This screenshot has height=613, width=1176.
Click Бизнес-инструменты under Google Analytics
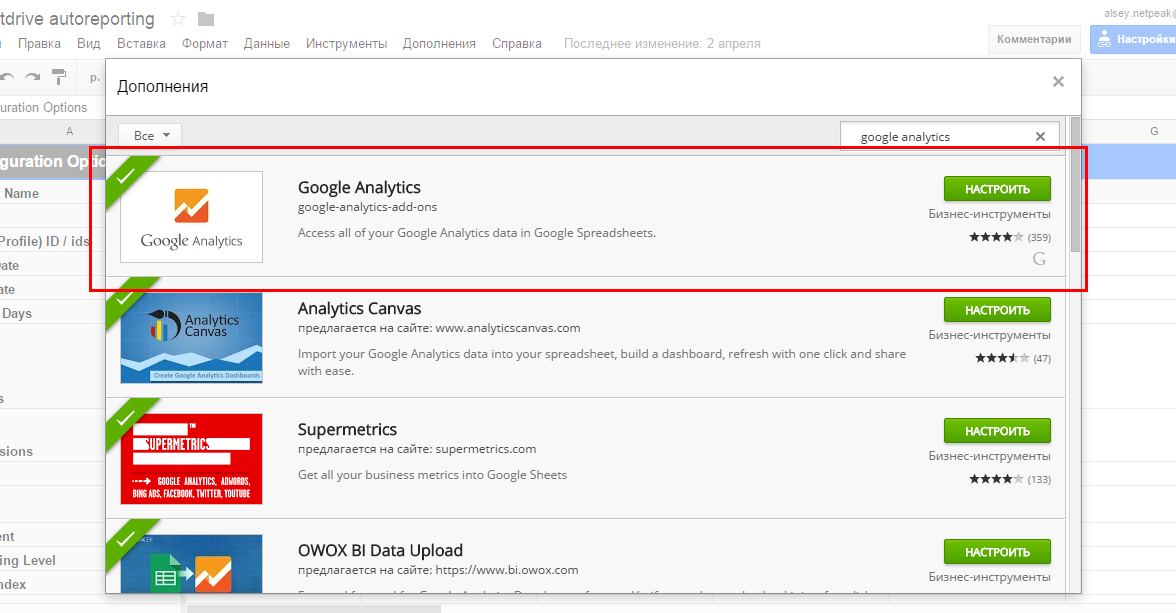pyautogui.click(x=989, y=214)
